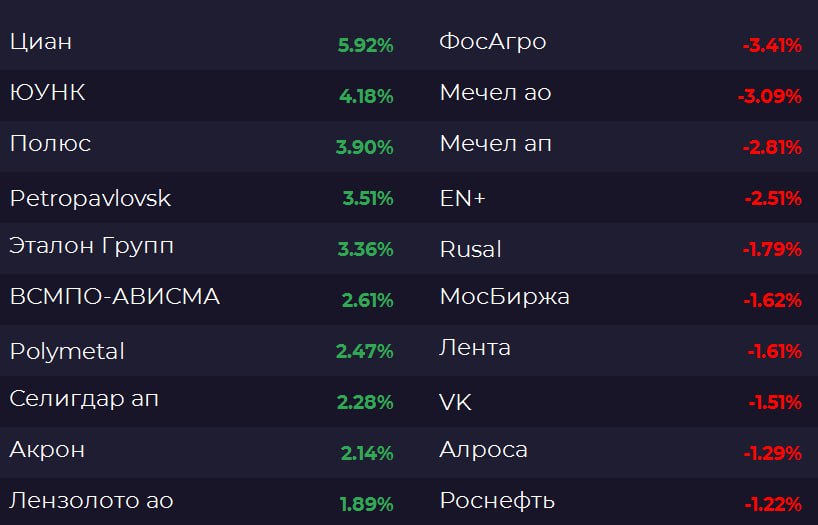Screen dimensions: 818x525
Task: Select ФосАгро in losers list
Action: pos(493,42)
